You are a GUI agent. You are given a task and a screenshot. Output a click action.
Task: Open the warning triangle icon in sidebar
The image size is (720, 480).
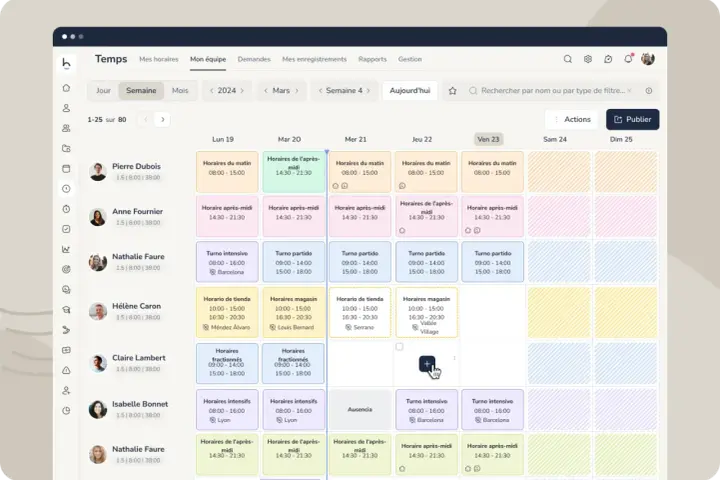coord(66,370)
